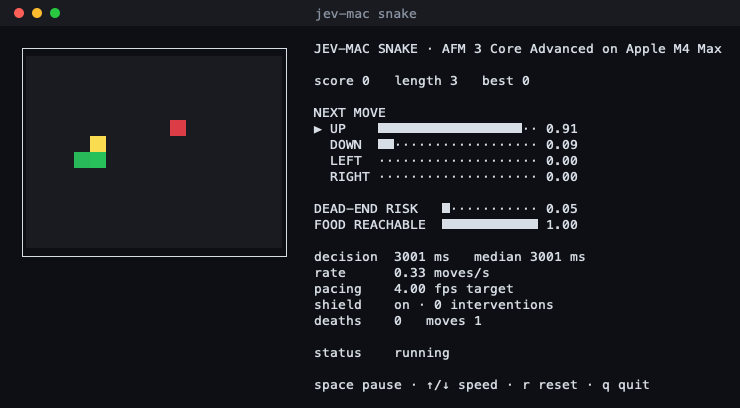The image size is (740, 408).
Task: Click the green snake body segment
Action: (x=90, y=160)
